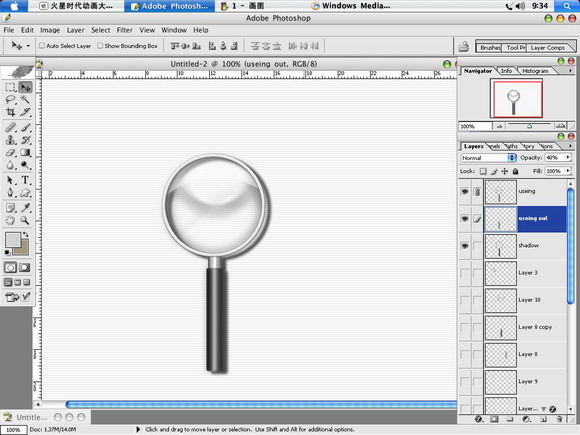
Task: Select the Zoom tool
Action: point(25,220)
